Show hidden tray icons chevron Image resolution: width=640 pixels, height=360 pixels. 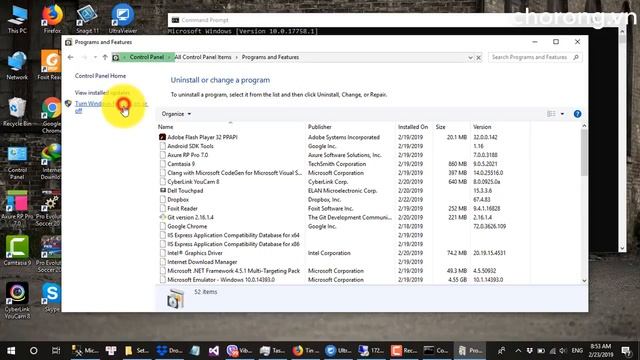coord(518,350)
